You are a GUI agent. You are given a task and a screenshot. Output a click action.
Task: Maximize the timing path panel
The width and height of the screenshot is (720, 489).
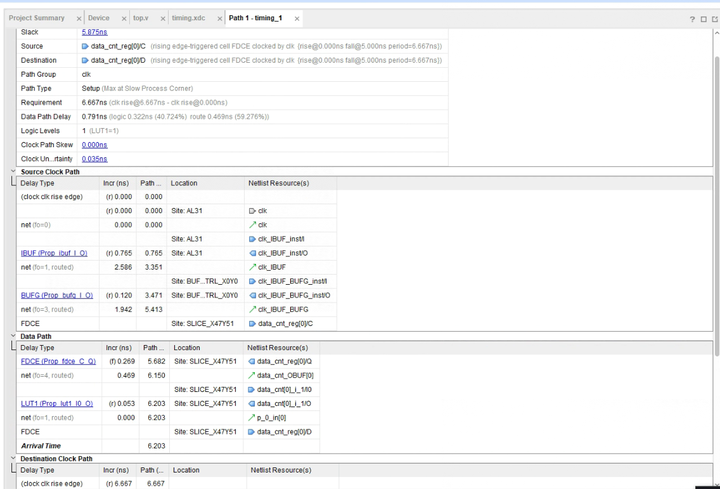703,19
